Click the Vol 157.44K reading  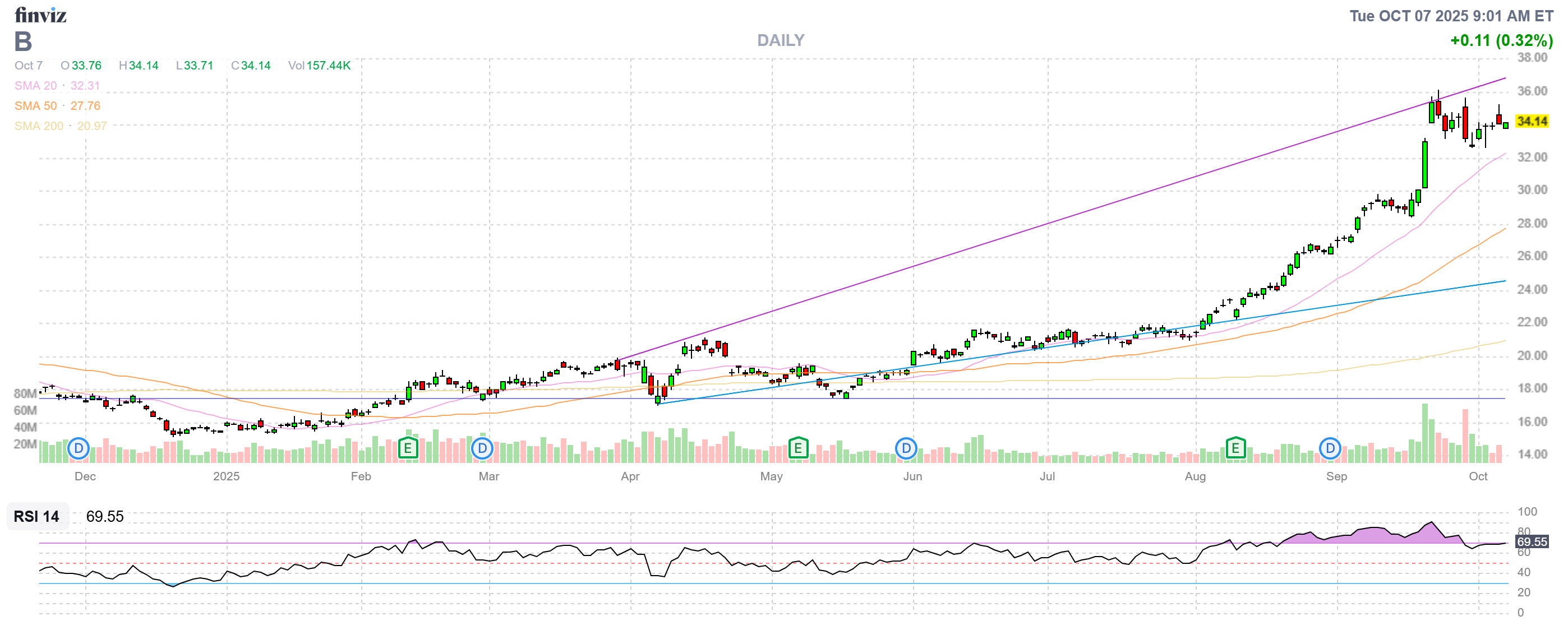(319, 66)
